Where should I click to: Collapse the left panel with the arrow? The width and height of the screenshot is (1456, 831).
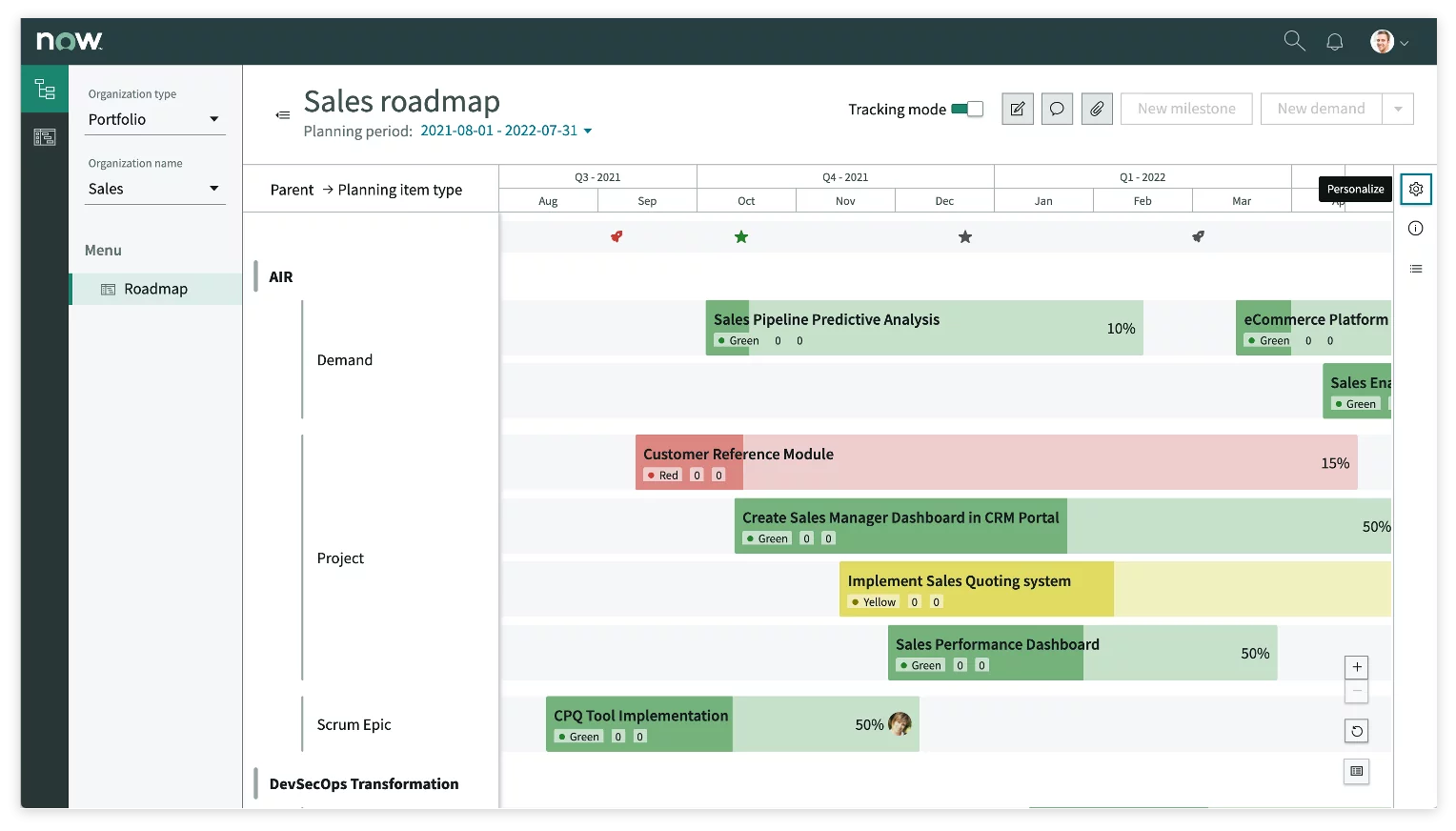pos(283,114)
